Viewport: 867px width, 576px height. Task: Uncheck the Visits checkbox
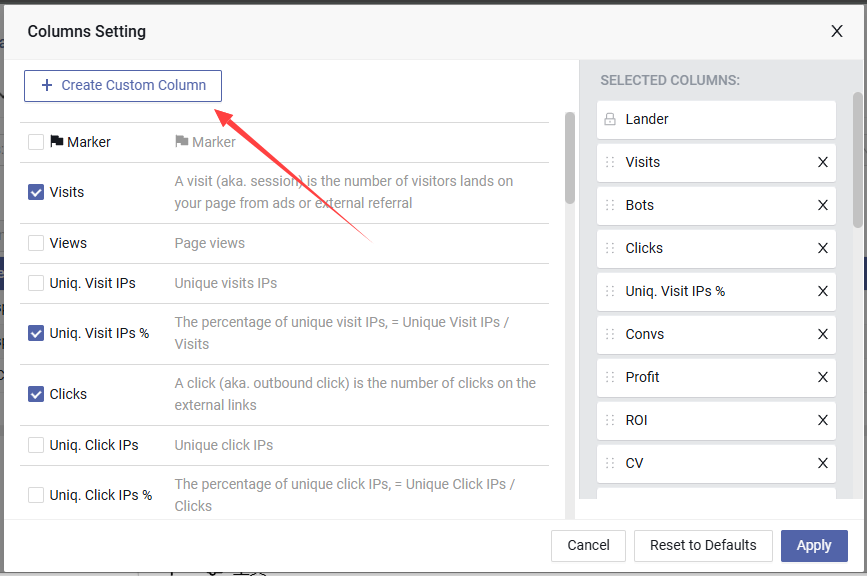tap(36, 192)
